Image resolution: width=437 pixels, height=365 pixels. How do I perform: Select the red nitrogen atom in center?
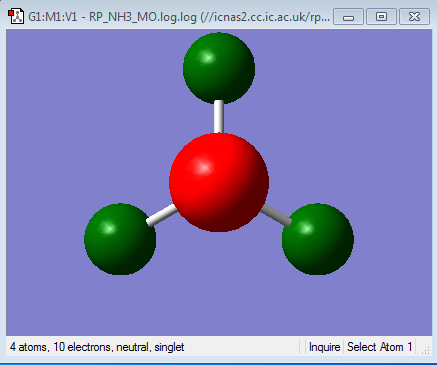(219, 182)
